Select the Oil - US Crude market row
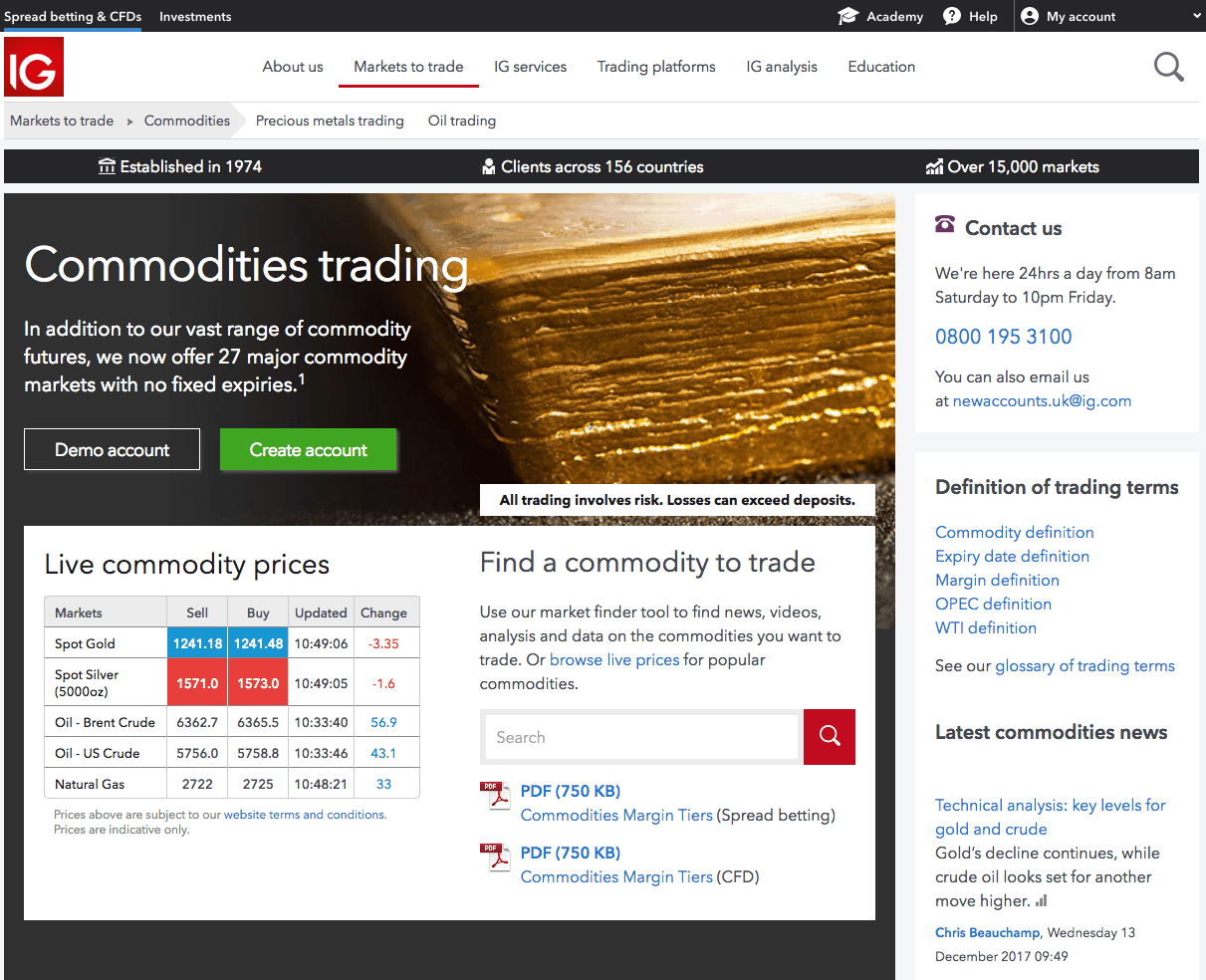This screenshot has width=1206, height=980. coord(232,753)
